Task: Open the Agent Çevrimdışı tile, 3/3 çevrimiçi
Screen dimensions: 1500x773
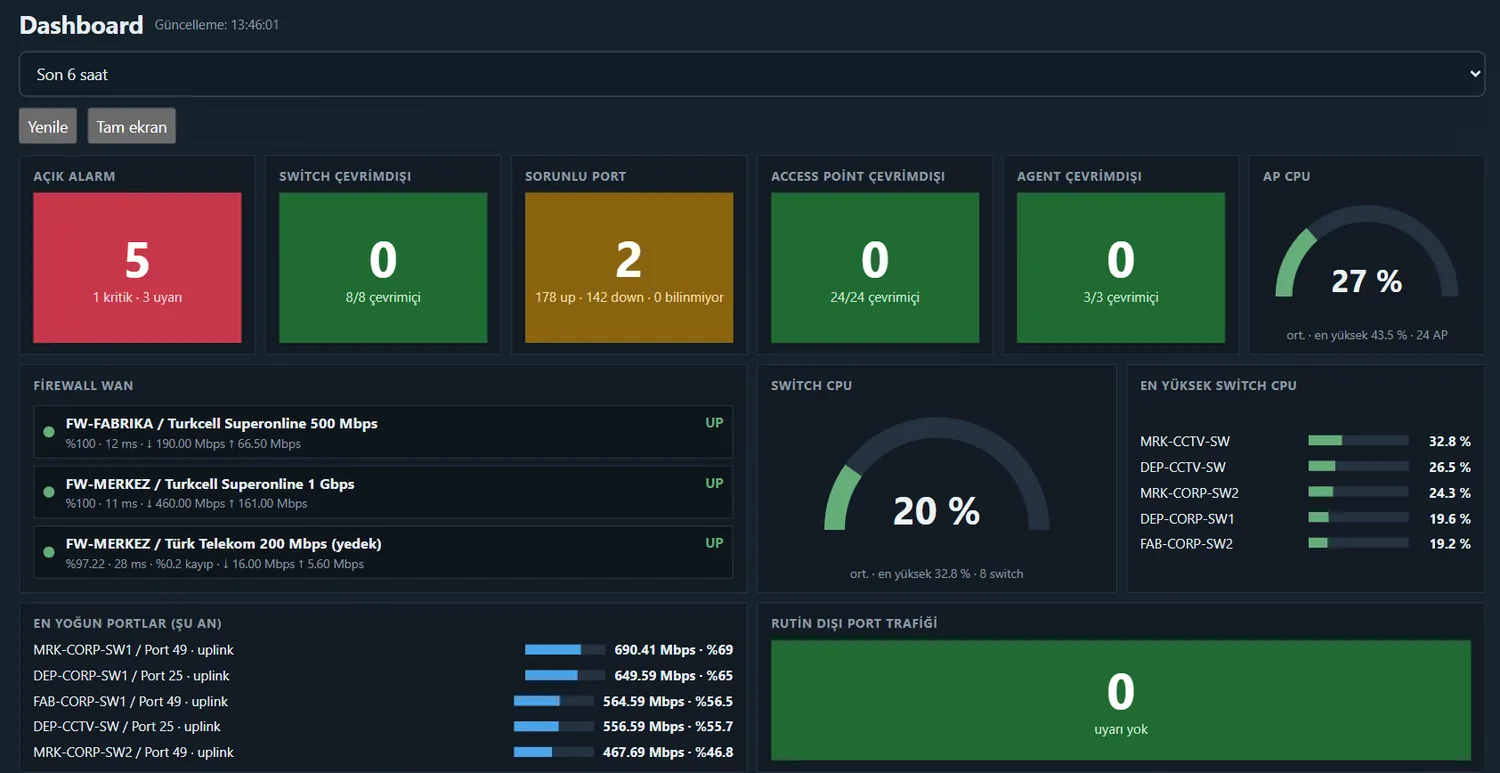Action: [1121, 268]
